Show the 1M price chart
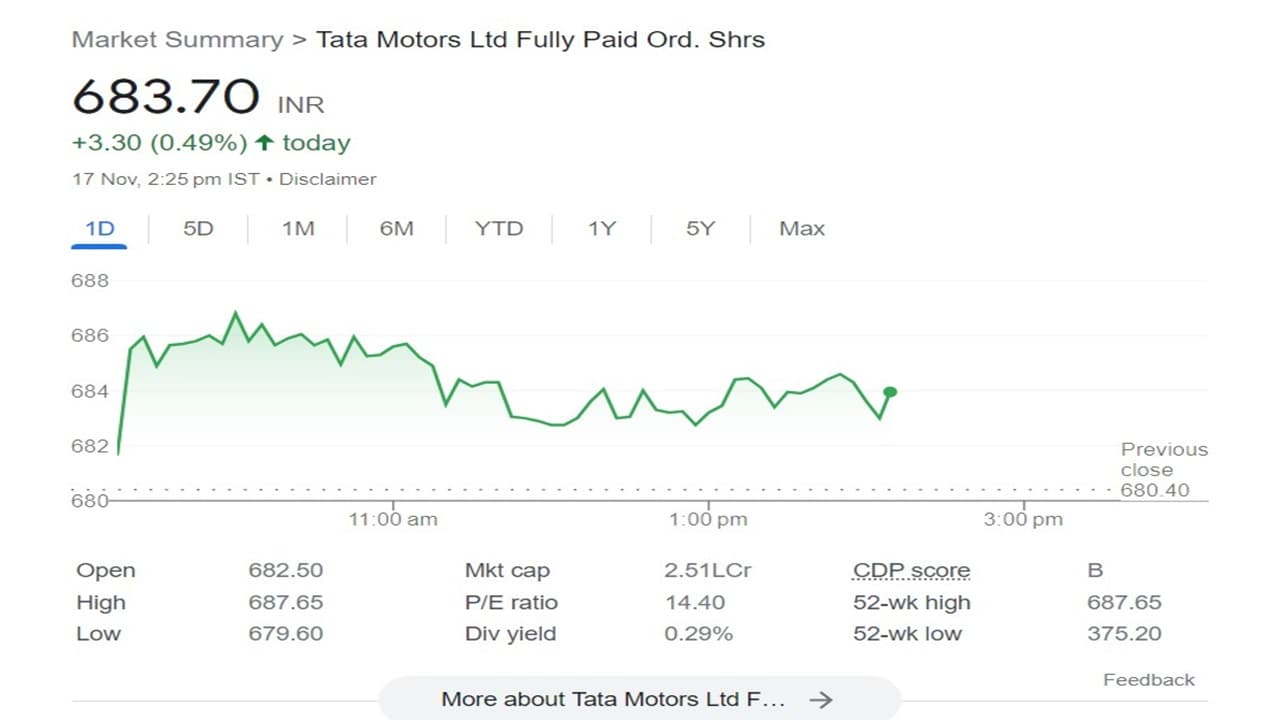This screenshot has height=720, width=1280. pyautogui.click(x=298, y=229)
